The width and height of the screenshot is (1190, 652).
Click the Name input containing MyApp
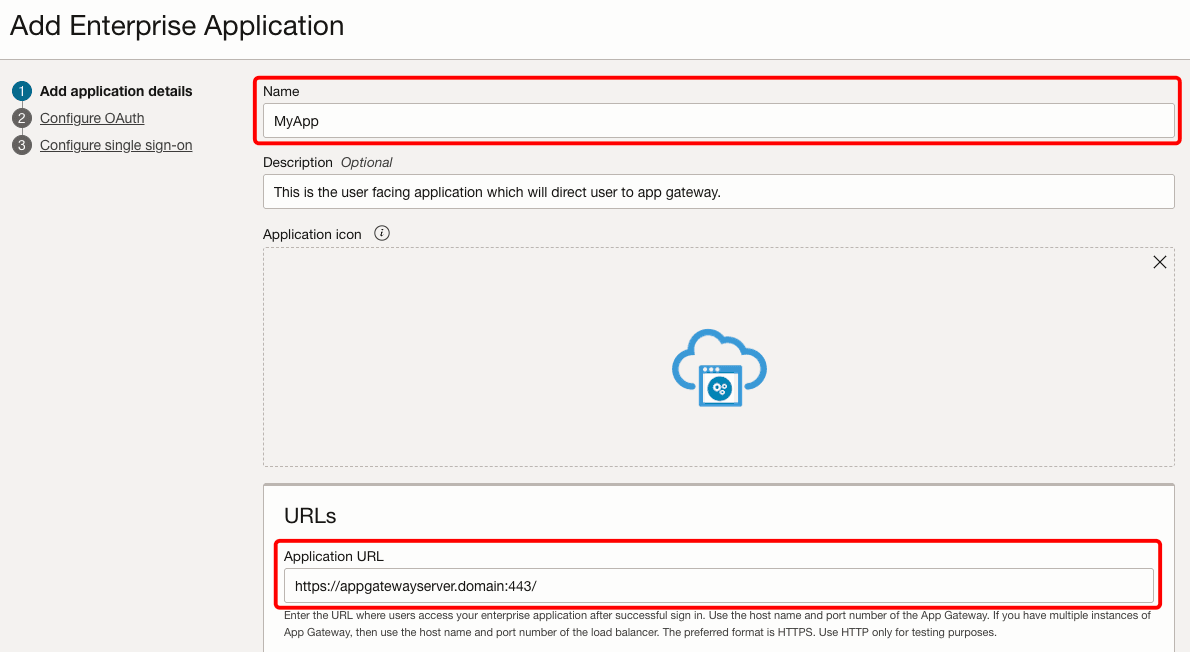pos(718,120)
